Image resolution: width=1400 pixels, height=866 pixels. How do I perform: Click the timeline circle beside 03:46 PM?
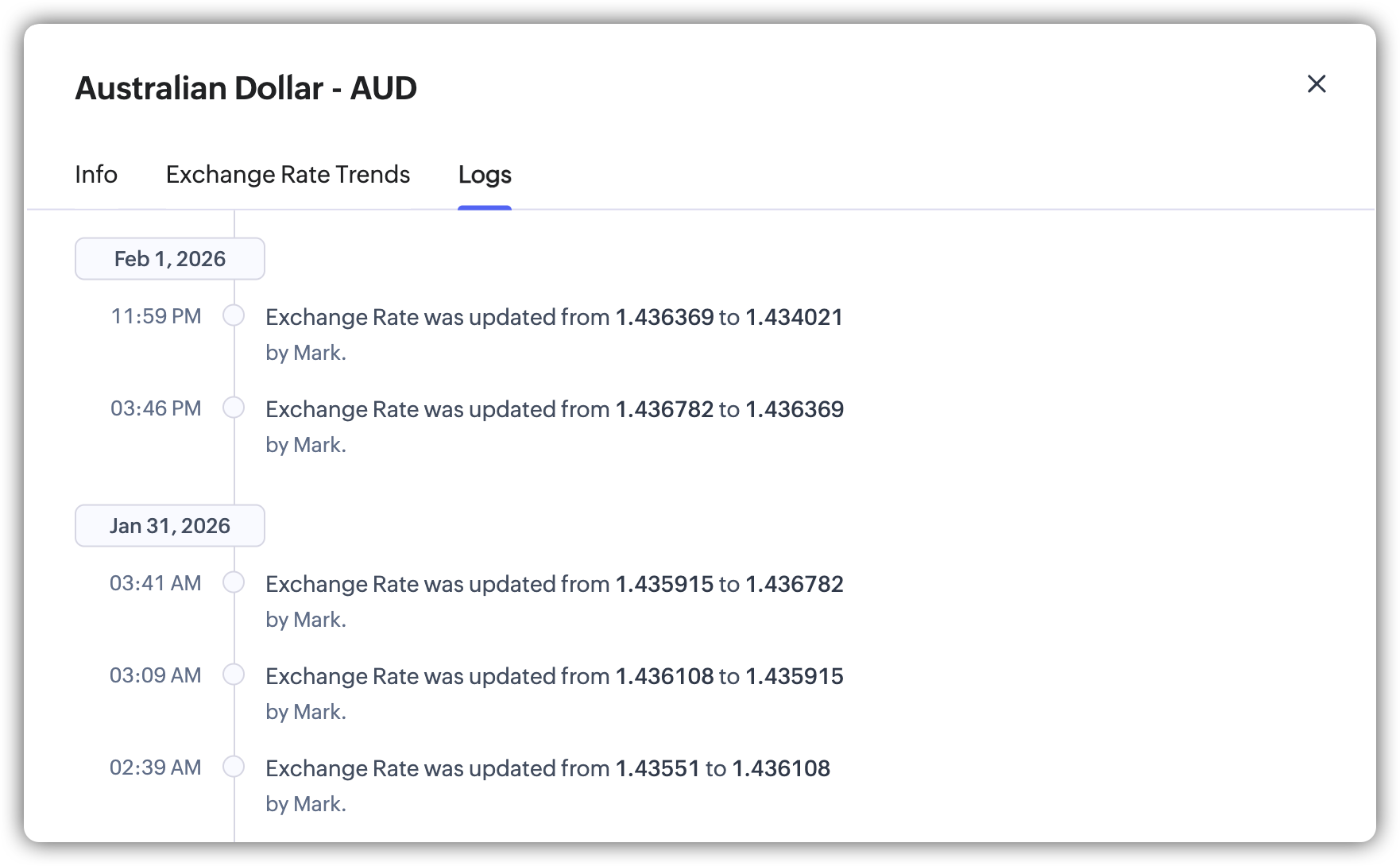[234, 408]
